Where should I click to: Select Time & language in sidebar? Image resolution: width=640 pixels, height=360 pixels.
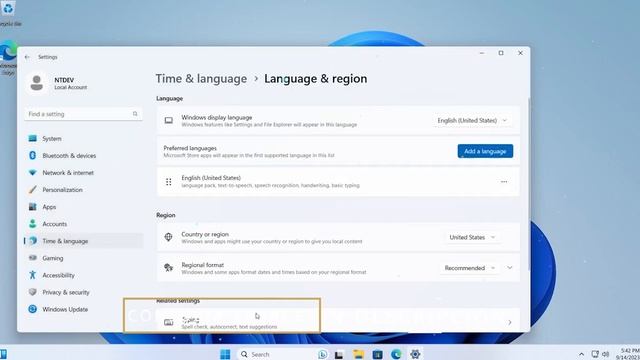pos(84,241)
